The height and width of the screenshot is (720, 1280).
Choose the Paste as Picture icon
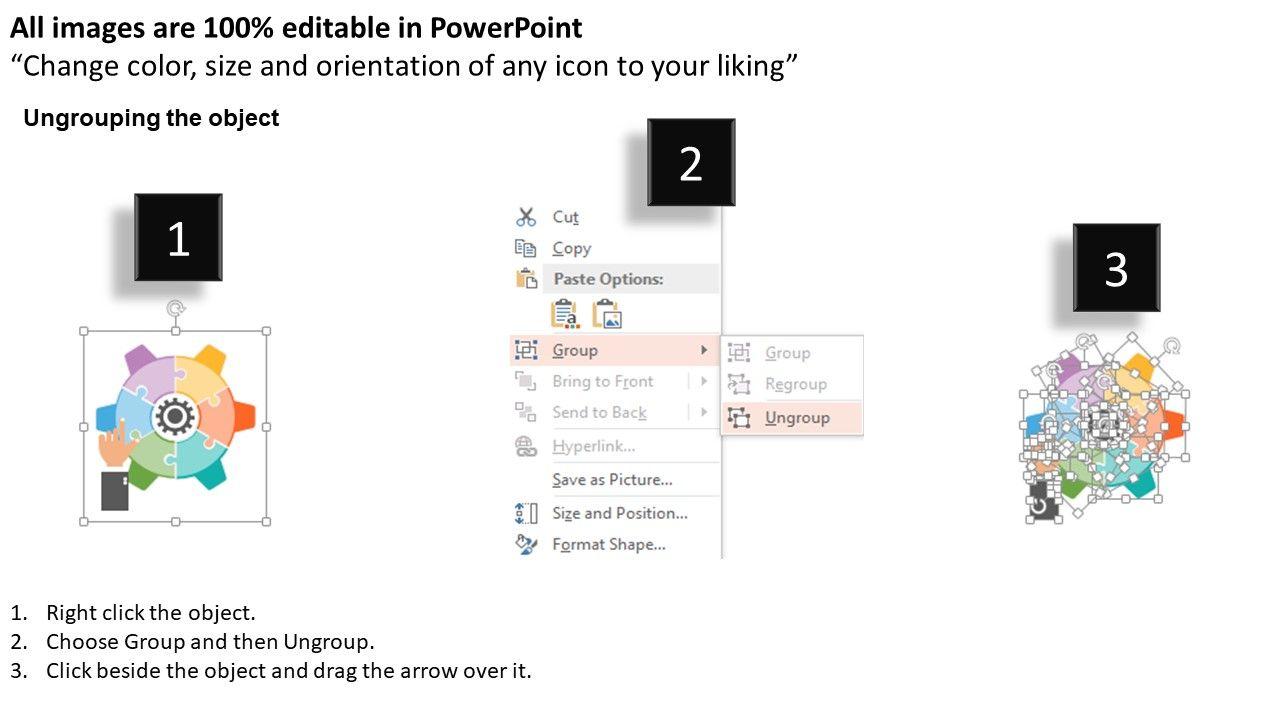[608, 314]
